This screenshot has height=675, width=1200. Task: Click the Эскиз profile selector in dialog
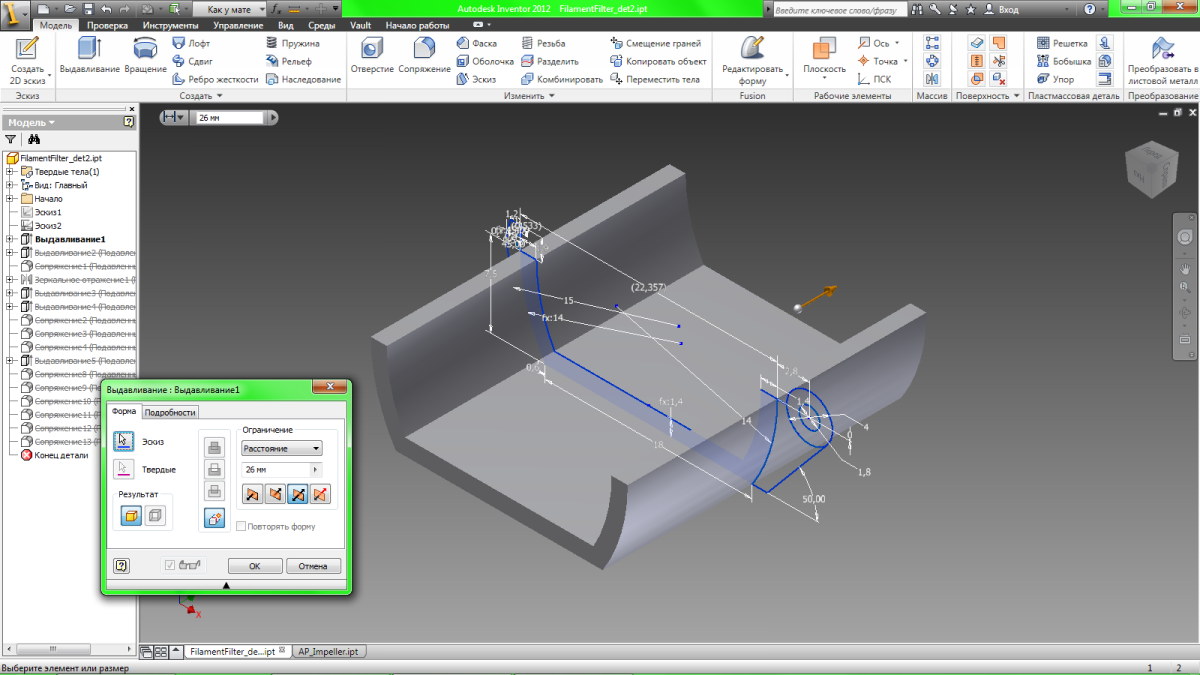pos(124,441)
